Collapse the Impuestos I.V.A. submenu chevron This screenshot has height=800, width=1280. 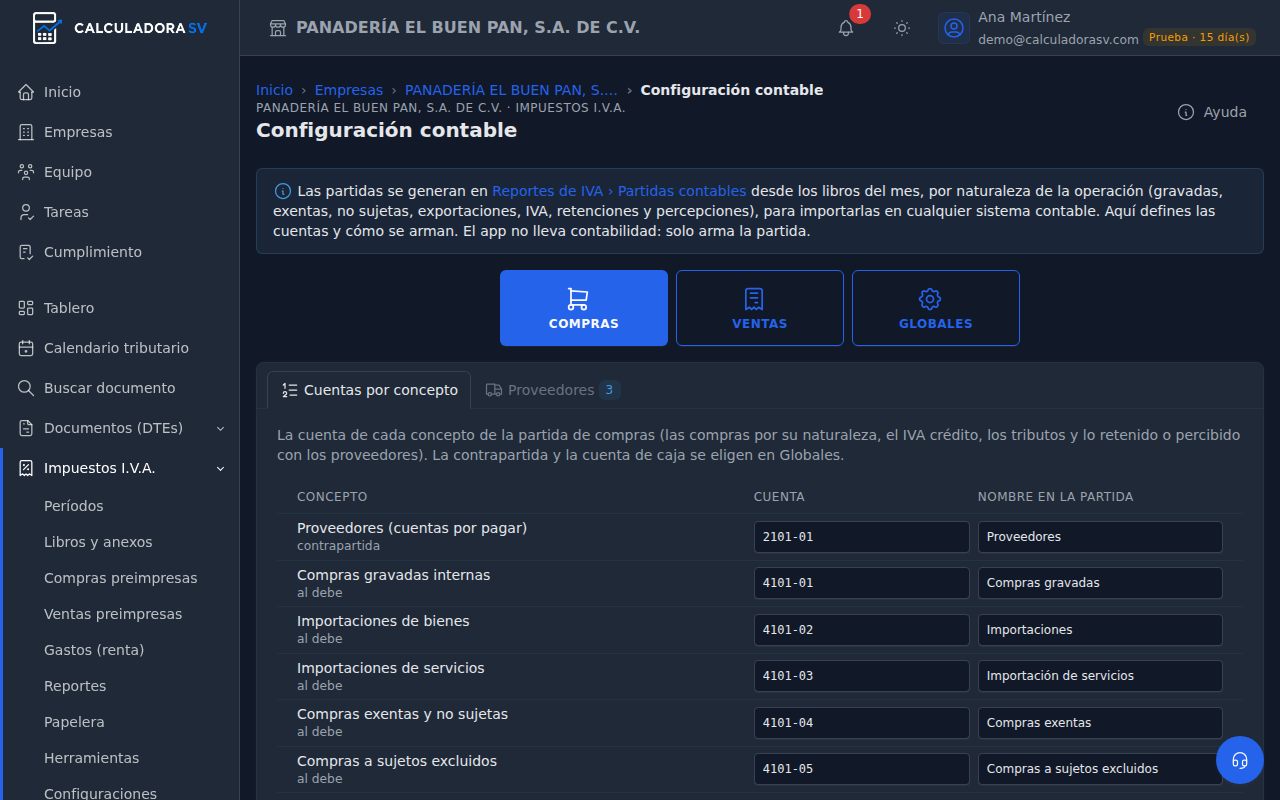221,468
